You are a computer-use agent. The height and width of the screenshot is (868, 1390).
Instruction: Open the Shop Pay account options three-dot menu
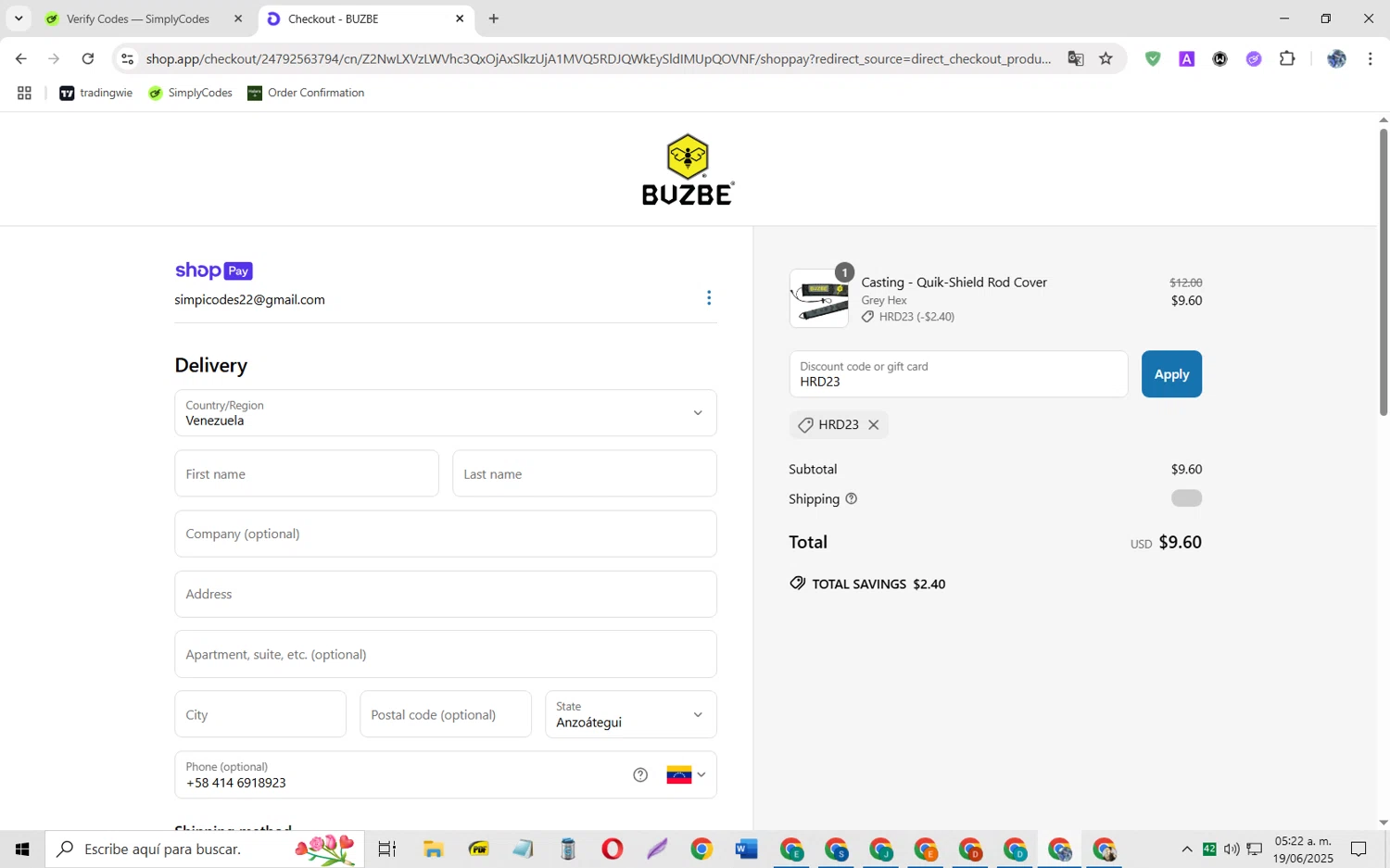(x=709, y=297)
